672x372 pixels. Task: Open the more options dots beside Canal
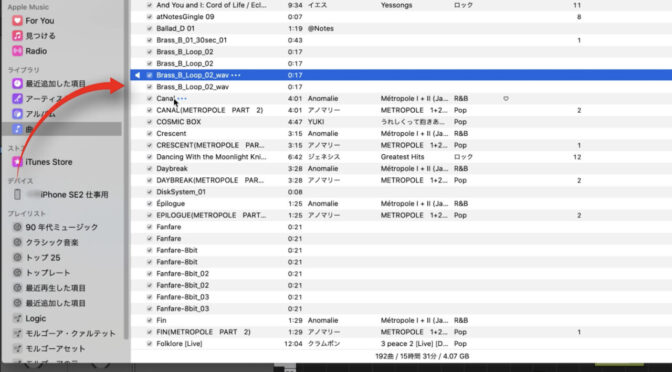tap(183, 99)
